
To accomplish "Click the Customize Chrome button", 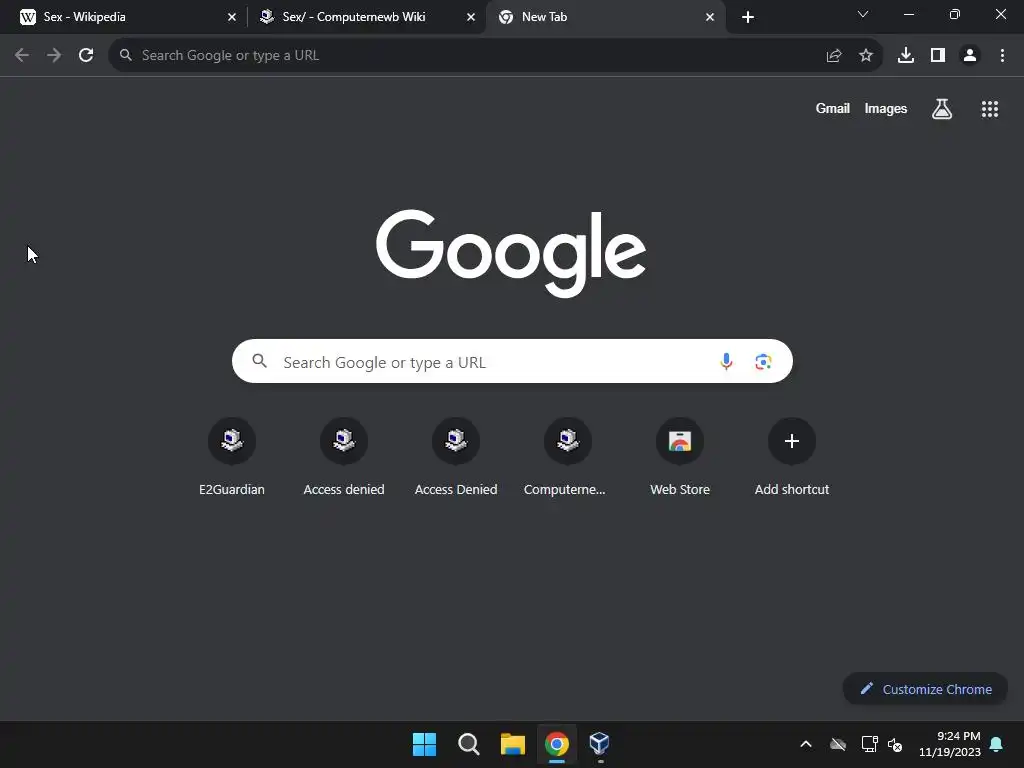I will (925, 689).
